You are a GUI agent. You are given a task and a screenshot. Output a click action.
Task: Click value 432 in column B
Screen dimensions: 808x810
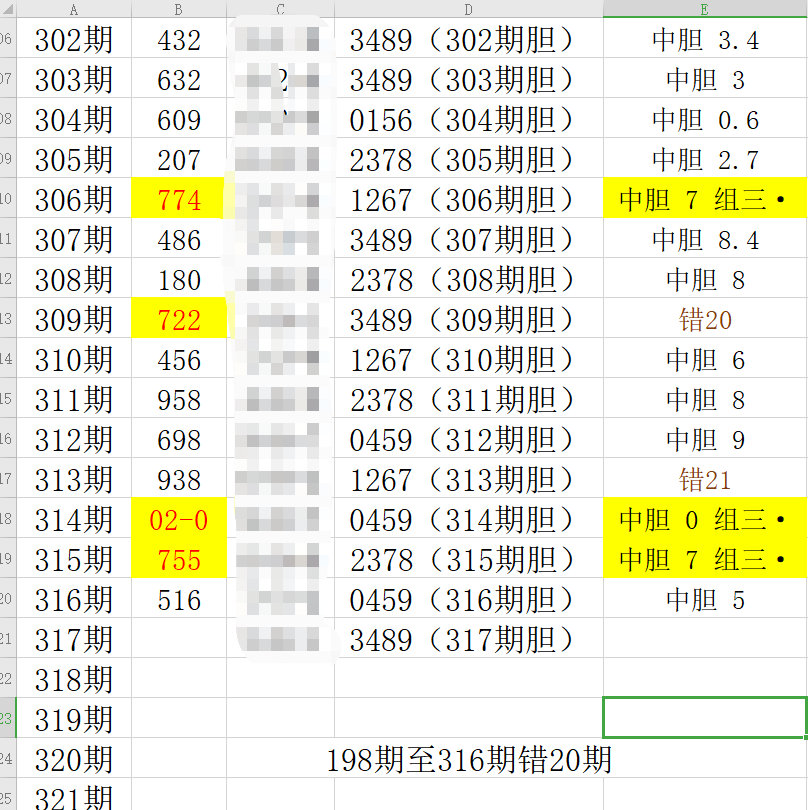(x=179, y=40)
